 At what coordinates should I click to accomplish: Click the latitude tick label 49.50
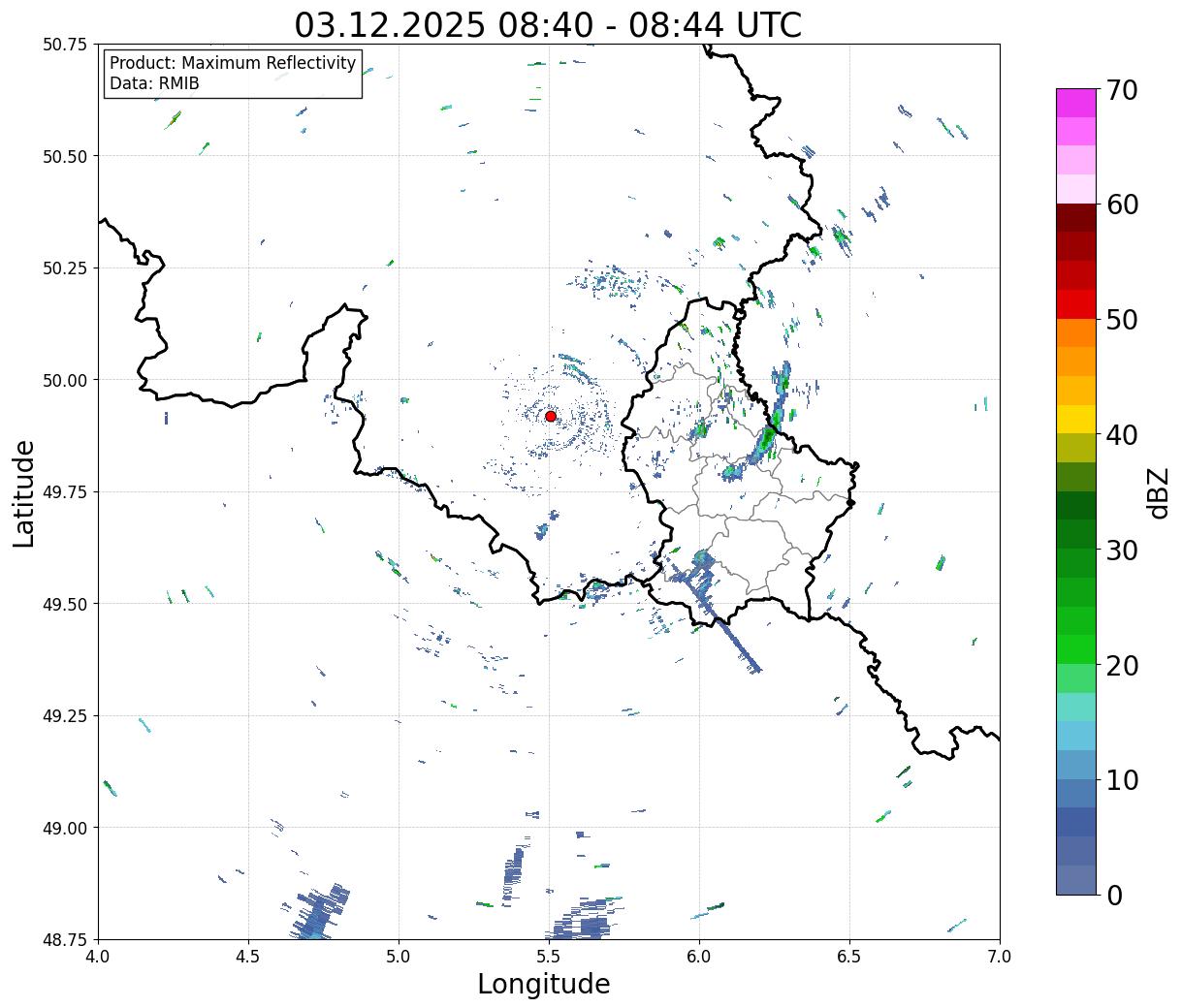65,604
